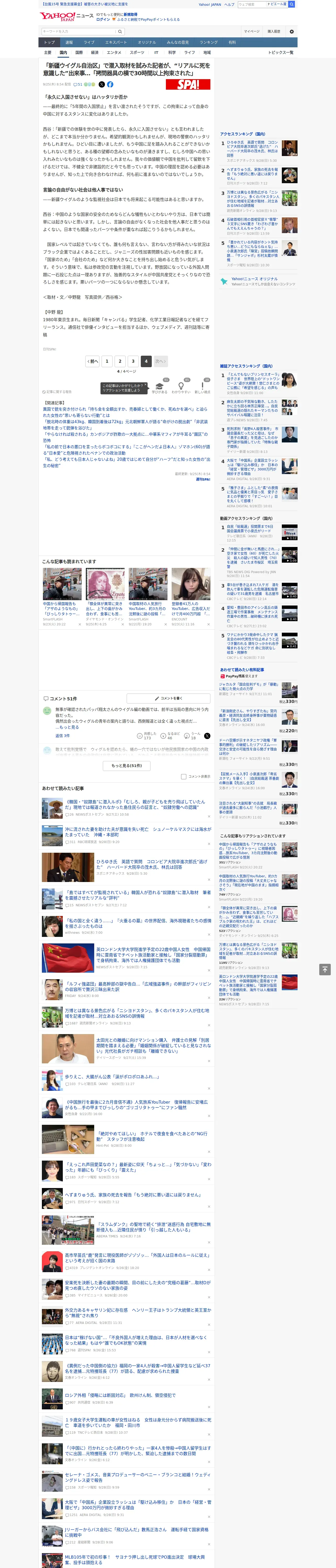Image resolution: width=336 pixels, height=1568 pixels.
Task: Expand first comment with もっと見る
Action: pyautogui.click(x=69, y=727)
